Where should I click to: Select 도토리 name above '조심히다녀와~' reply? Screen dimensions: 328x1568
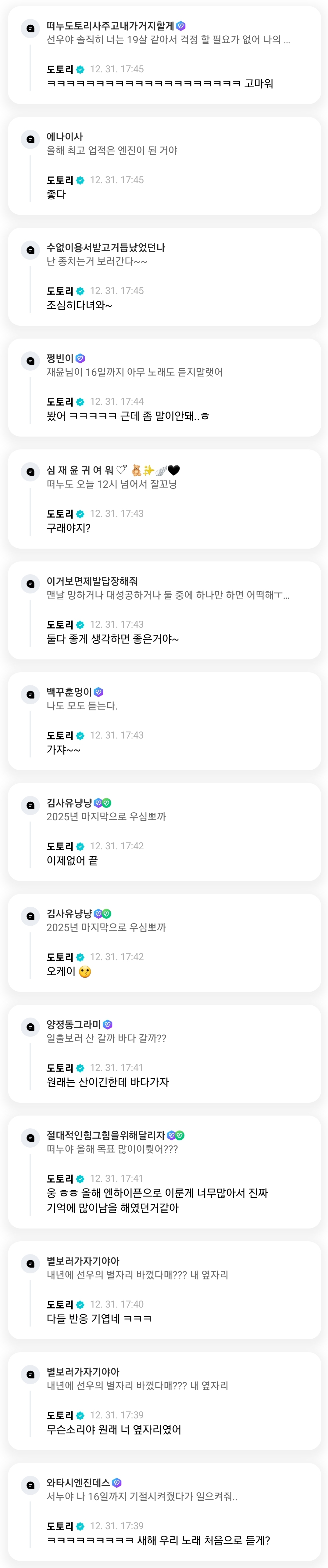(x=59, y=291)
